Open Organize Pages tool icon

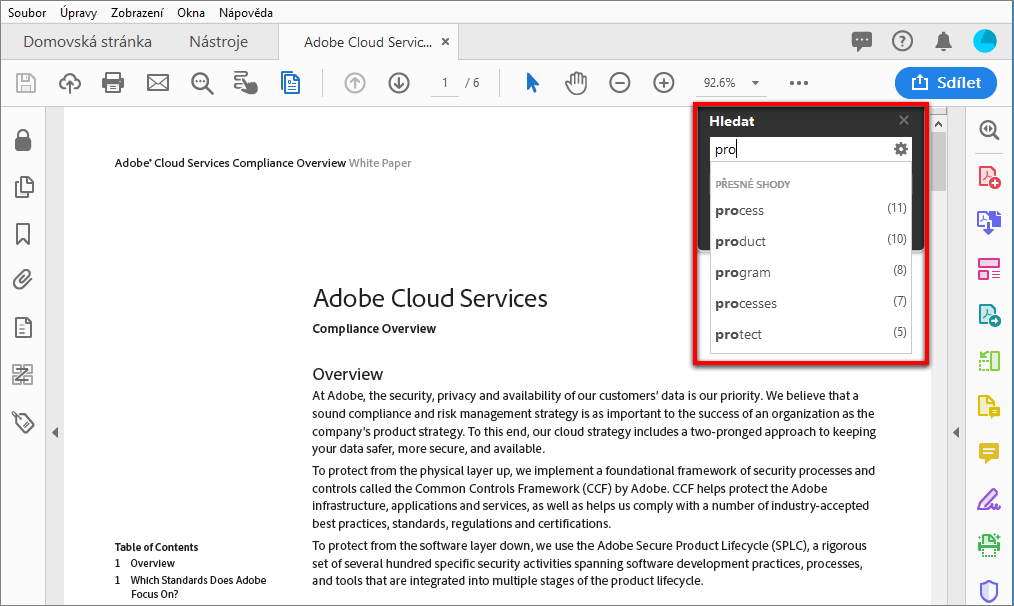pyautogui.click(x=989, y=361)
